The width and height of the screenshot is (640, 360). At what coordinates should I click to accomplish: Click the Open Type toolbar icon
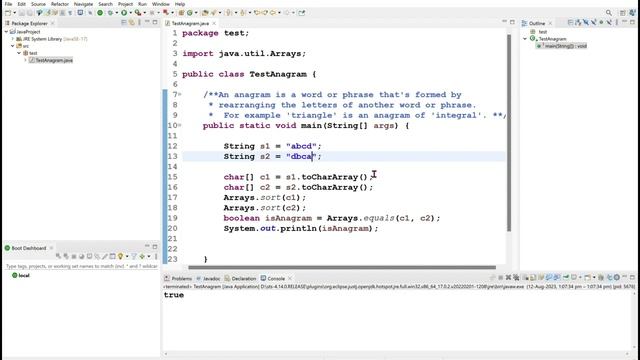(205, 13)
